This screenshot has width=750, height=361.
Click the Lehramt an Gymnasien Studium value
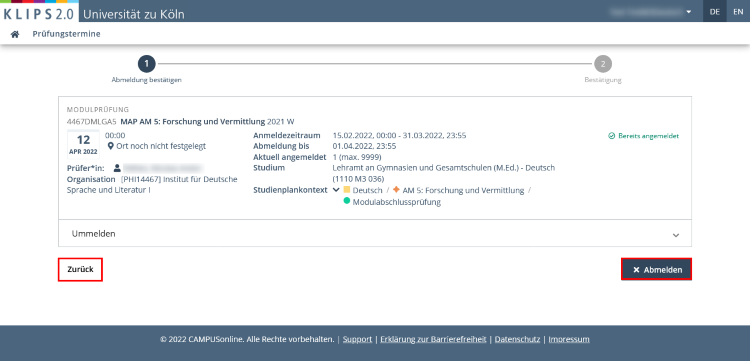pyautogui.click(x=443, y=174)
